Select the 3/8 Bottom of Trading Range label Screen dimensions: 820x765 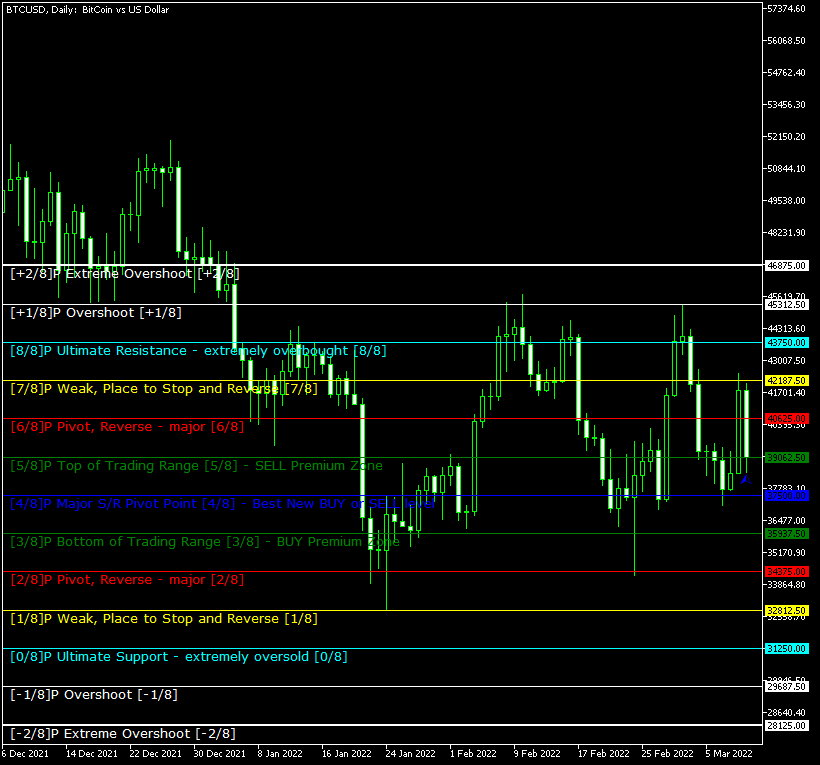pyautogui.click(x=205, y=541)
